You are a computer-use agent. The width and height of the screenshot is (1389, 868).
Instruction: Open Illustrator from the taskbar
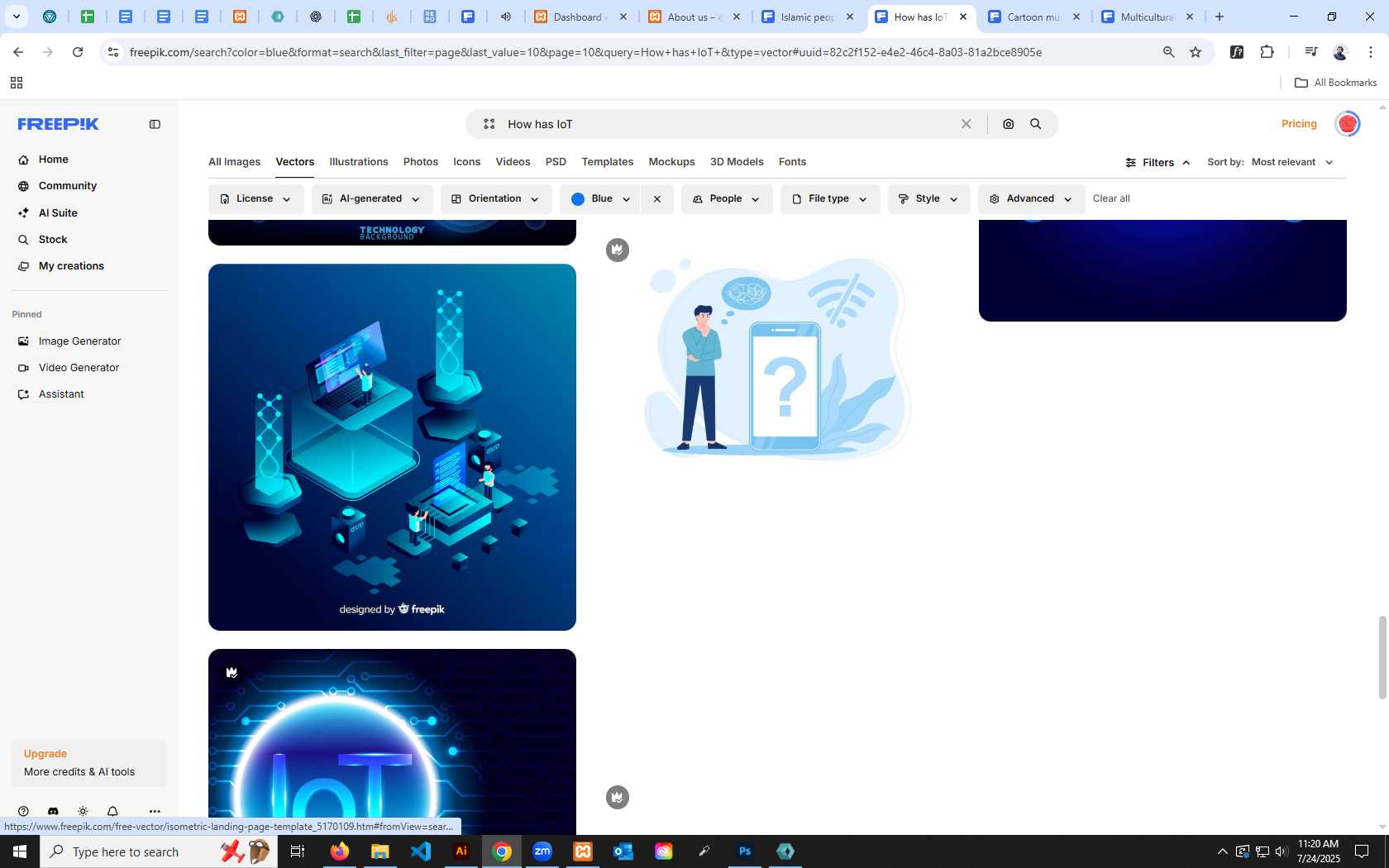tap(461, 851)
